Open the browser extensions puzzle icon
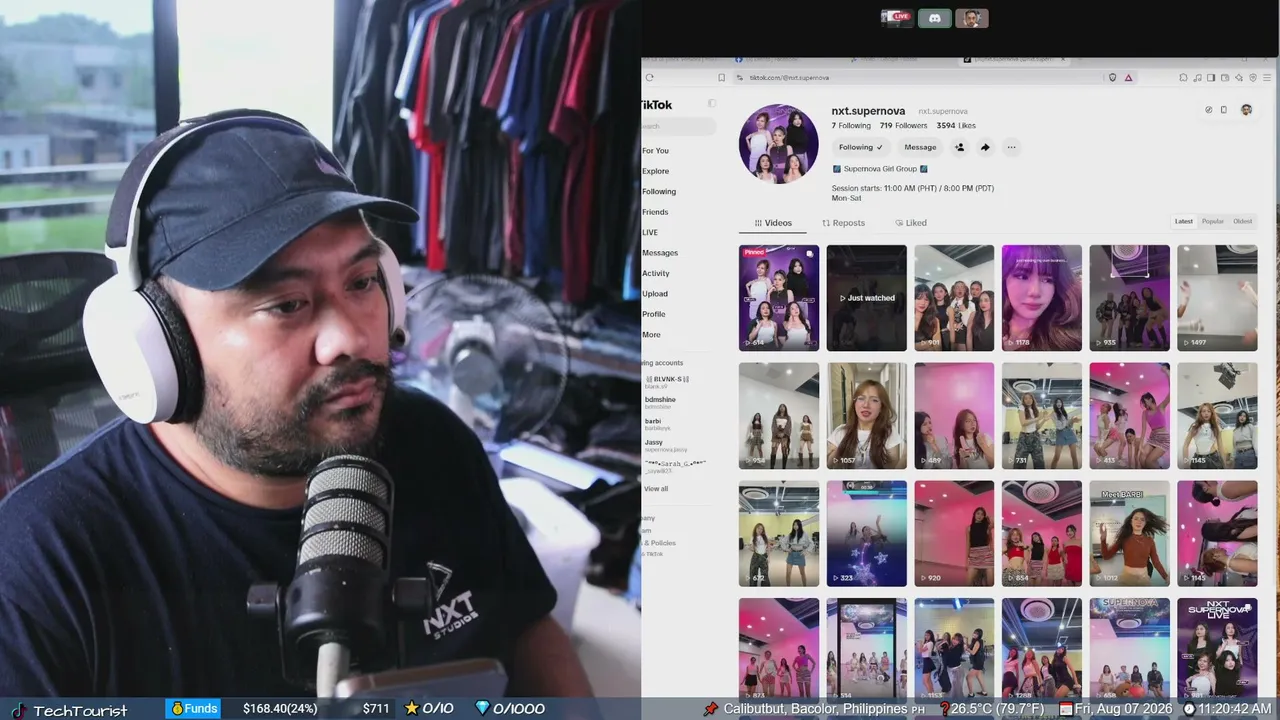The height and width of the screenshot is (720, 1280). 1183,77
